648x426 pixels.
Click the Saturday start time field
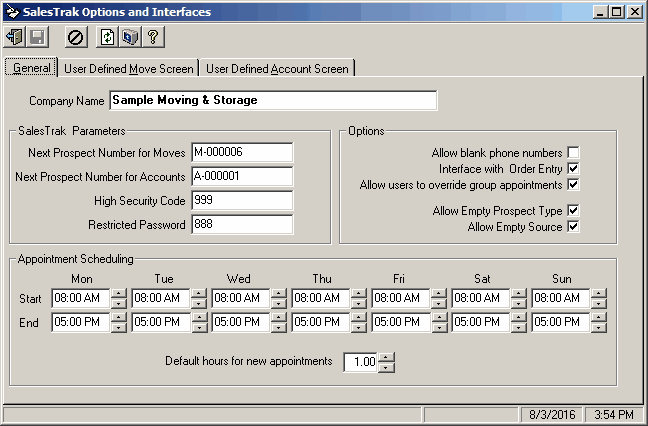coord(481,298)
